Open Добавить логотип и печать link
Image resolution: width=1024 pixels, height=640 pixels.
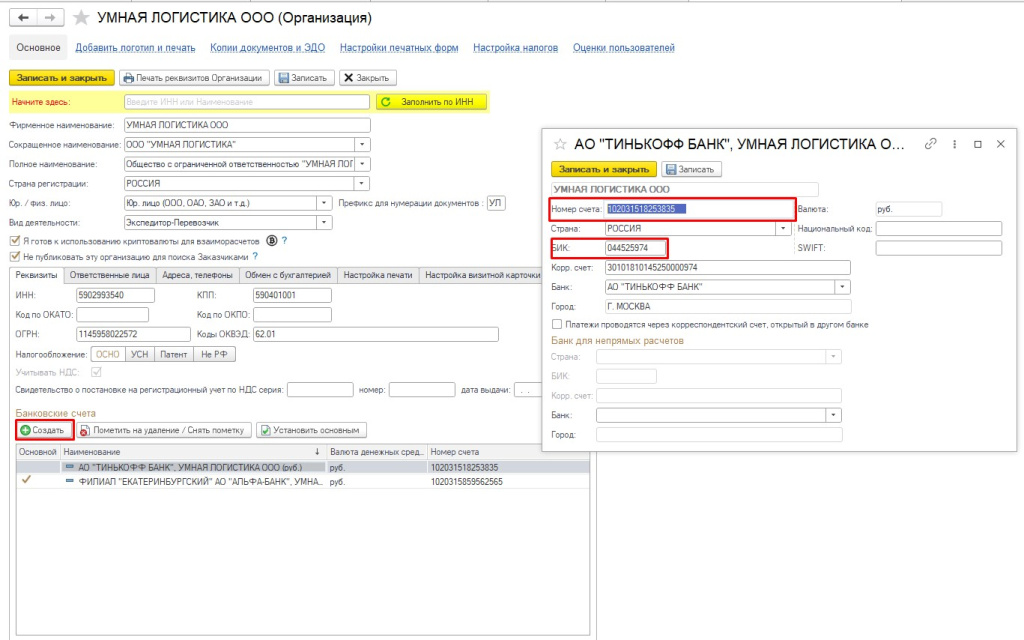[x=135, y=48]
